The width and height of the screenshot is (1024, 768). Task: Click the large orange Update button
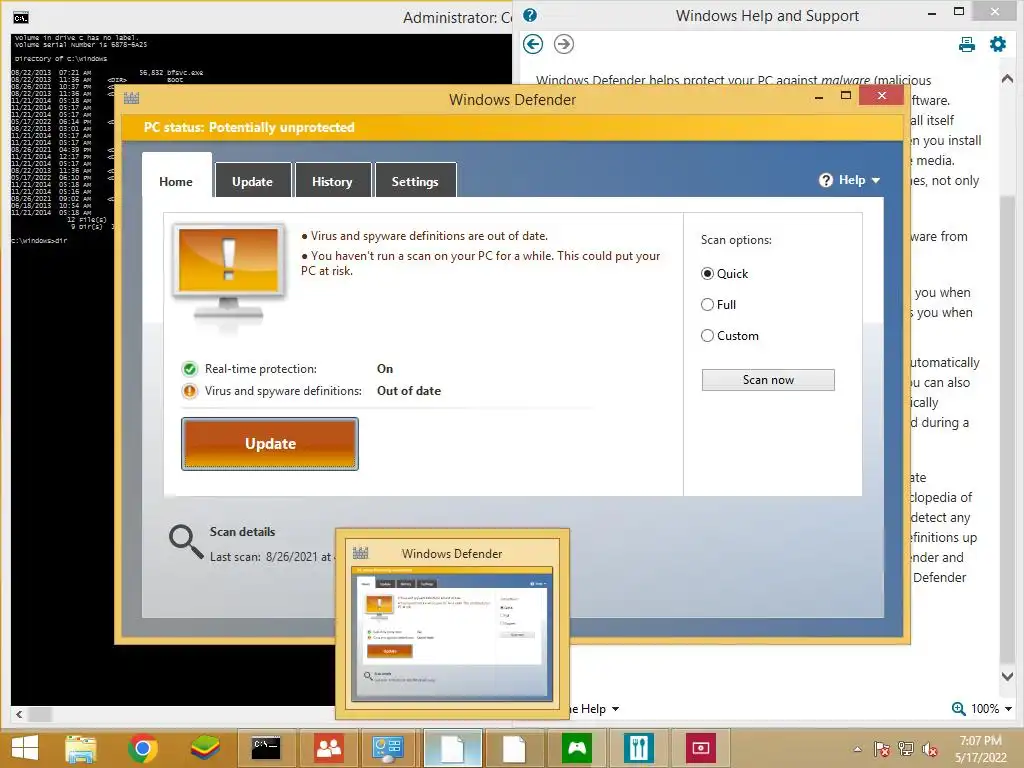tap(270, 444)
